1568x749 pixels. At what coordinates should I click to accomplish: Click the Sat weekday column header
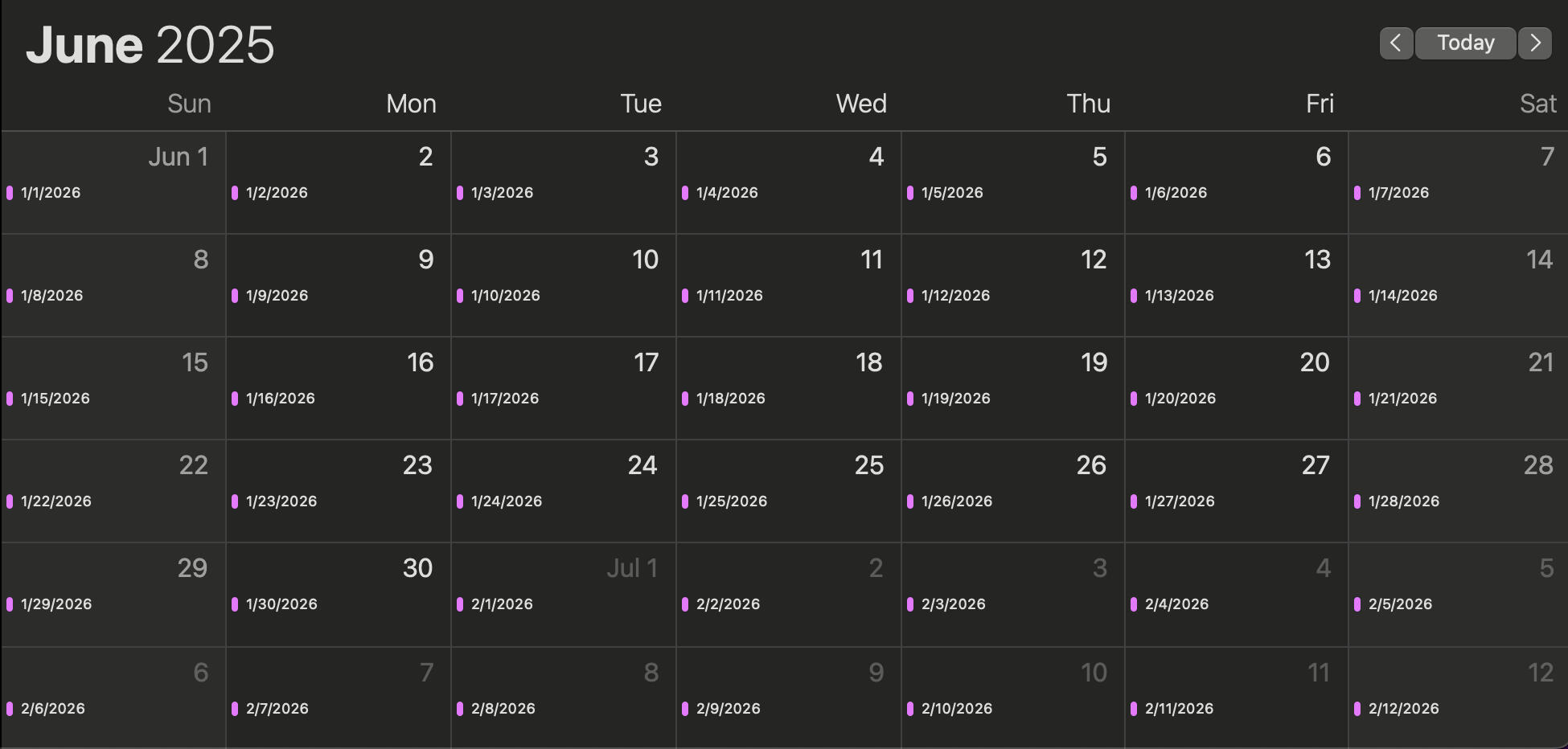(x=1537, y=104)
